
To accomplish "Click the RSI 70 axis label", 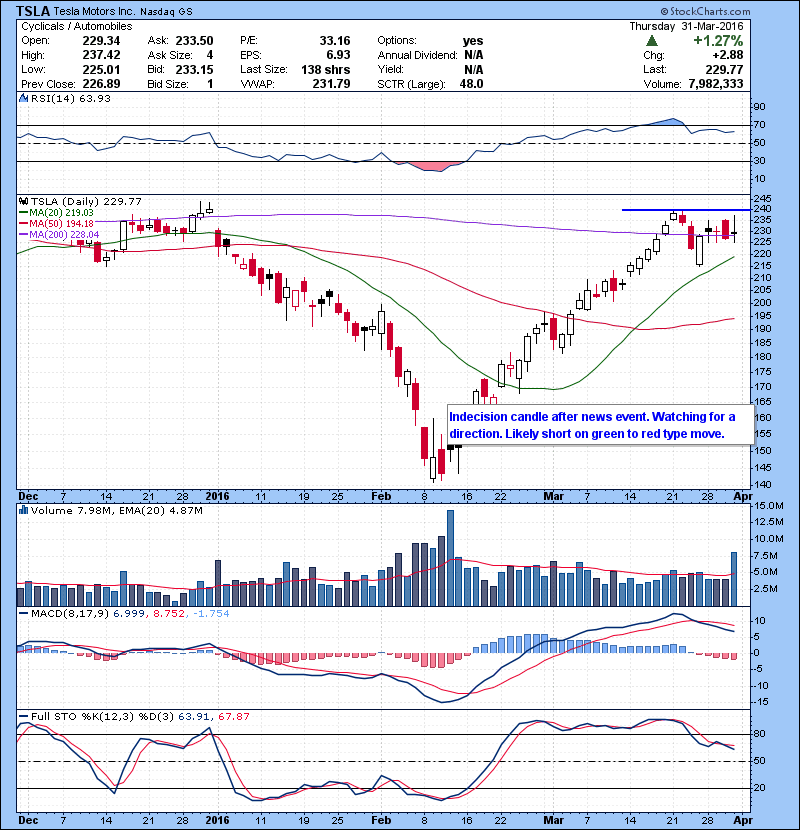I will pos(759,125).
